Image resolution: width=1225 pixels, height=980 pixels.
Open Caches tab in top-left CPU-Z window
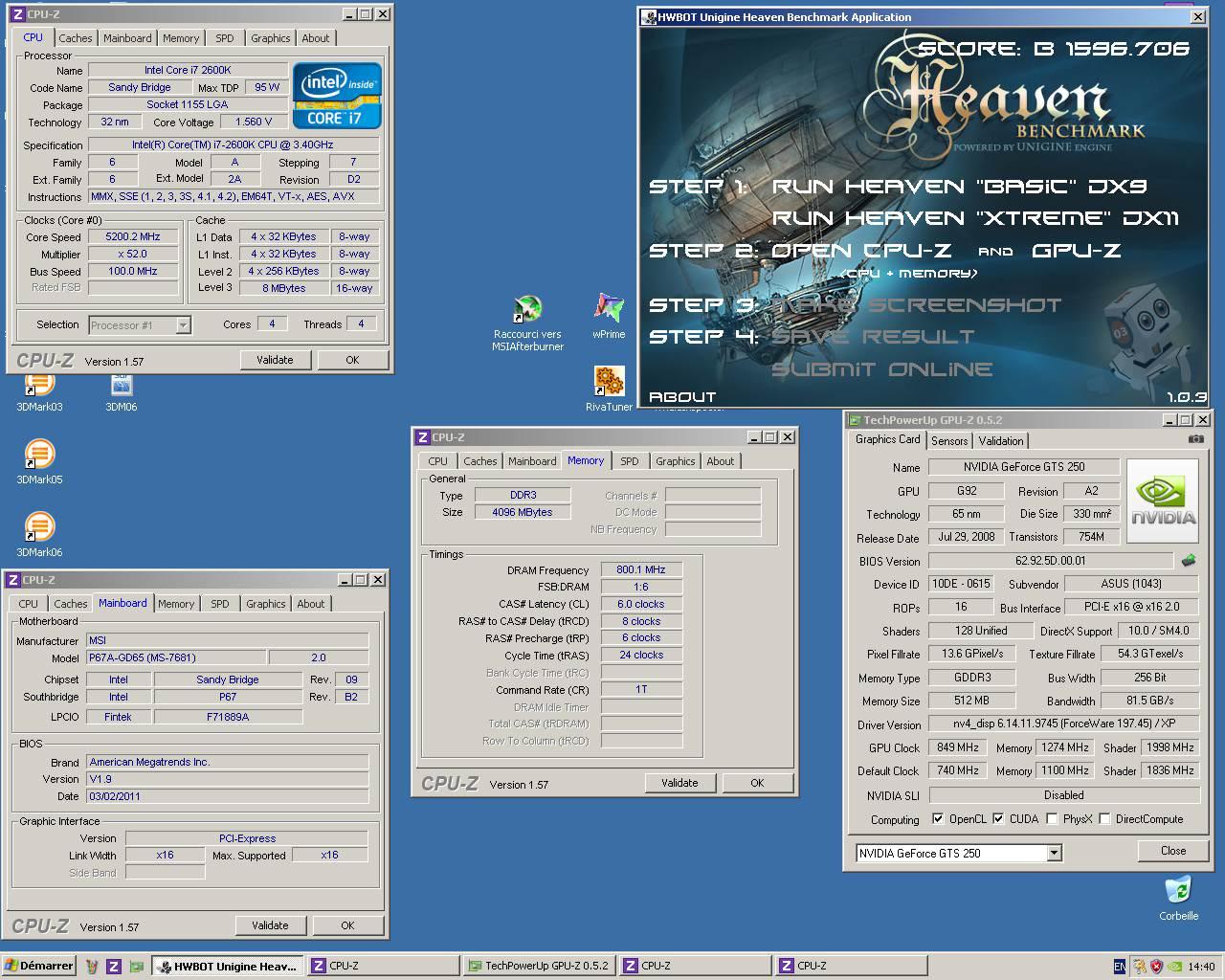(x=76, y=38)
